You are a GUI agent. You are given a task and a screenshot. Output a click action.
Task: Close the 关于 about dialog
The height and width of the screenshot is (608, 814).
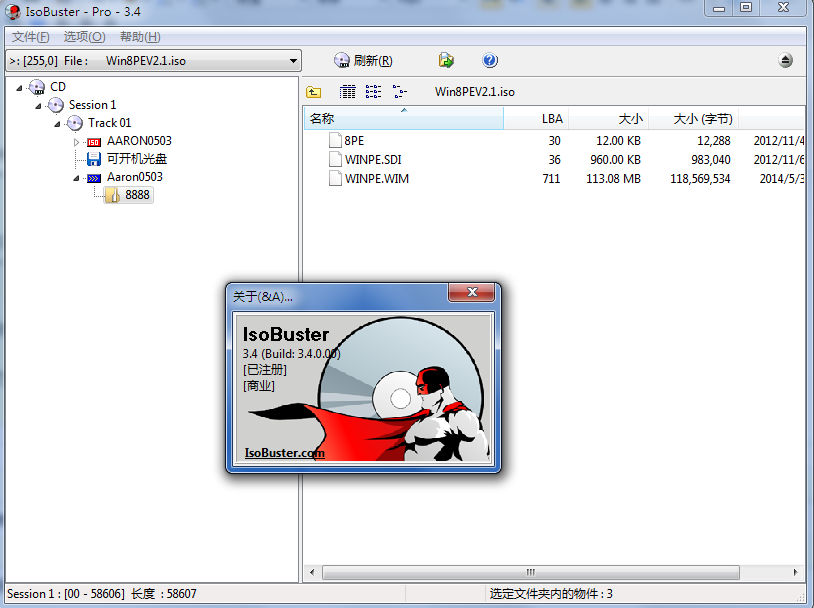point(472,292)
